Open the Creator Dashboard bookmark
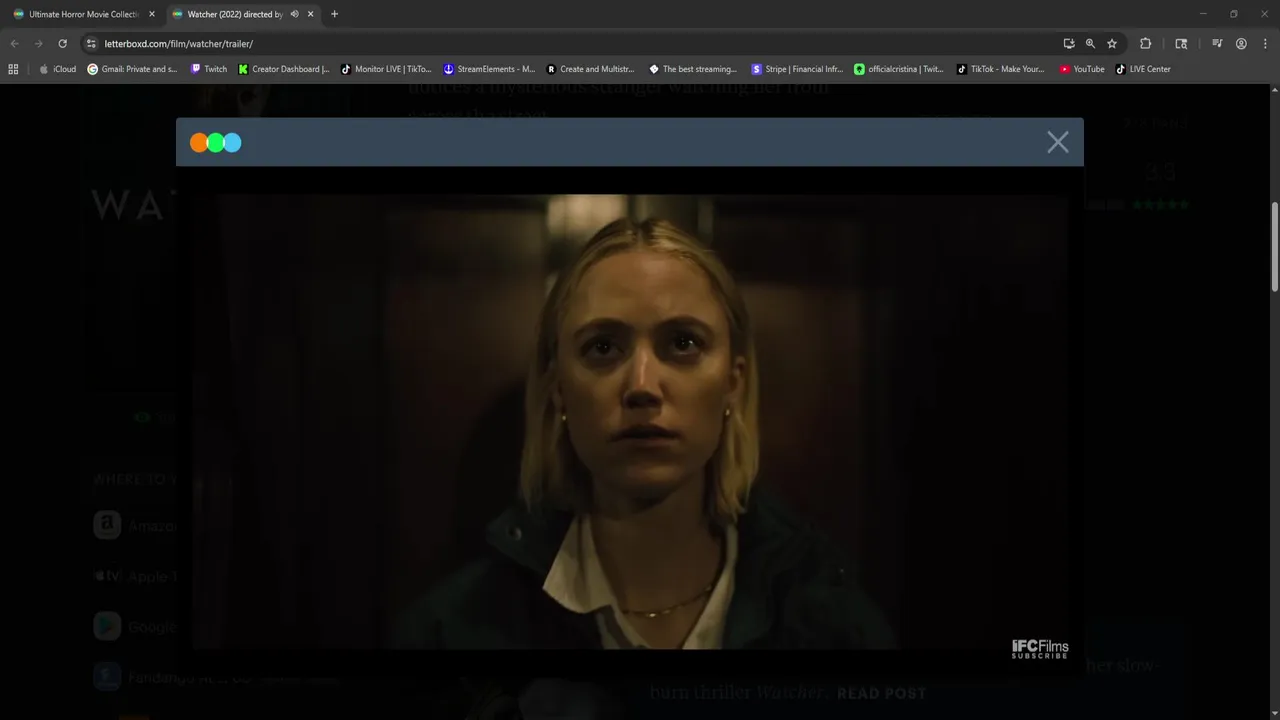The width and height of the screenshot is (1280, 720). tap(284, 69)
